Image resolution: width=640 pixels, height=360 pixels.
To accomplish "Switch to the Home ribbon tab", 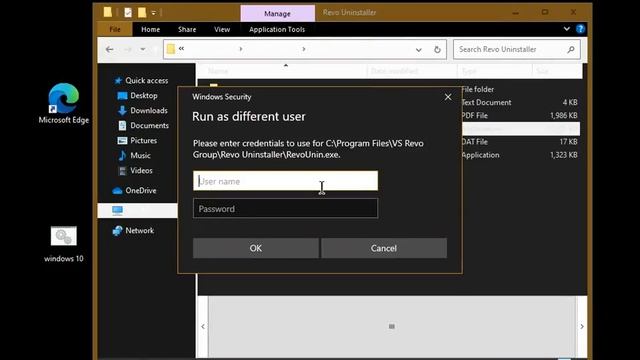I will tap(150, 29).
